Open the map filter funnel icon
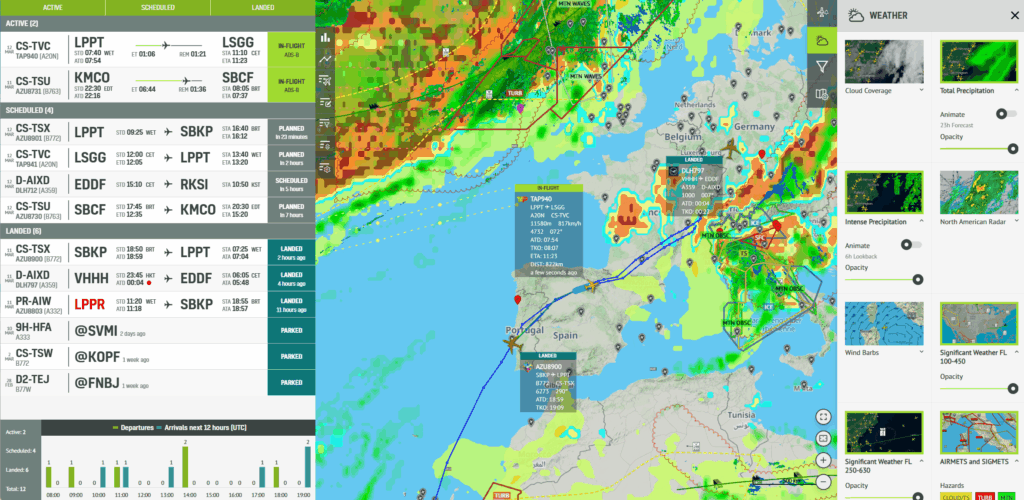 [822, 67]
